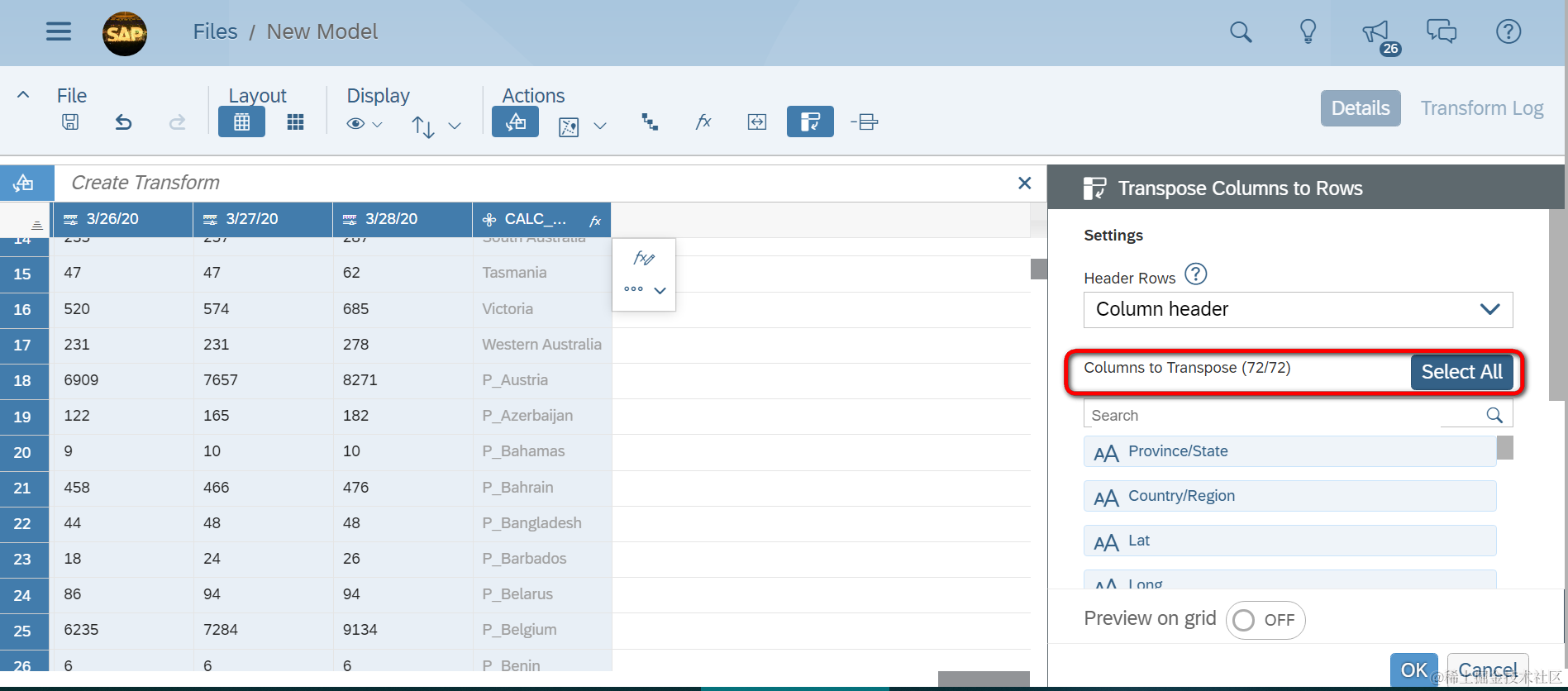Open the Transform Log panel
This screenshot has width=1568, height=691.
coord(1482,108)
